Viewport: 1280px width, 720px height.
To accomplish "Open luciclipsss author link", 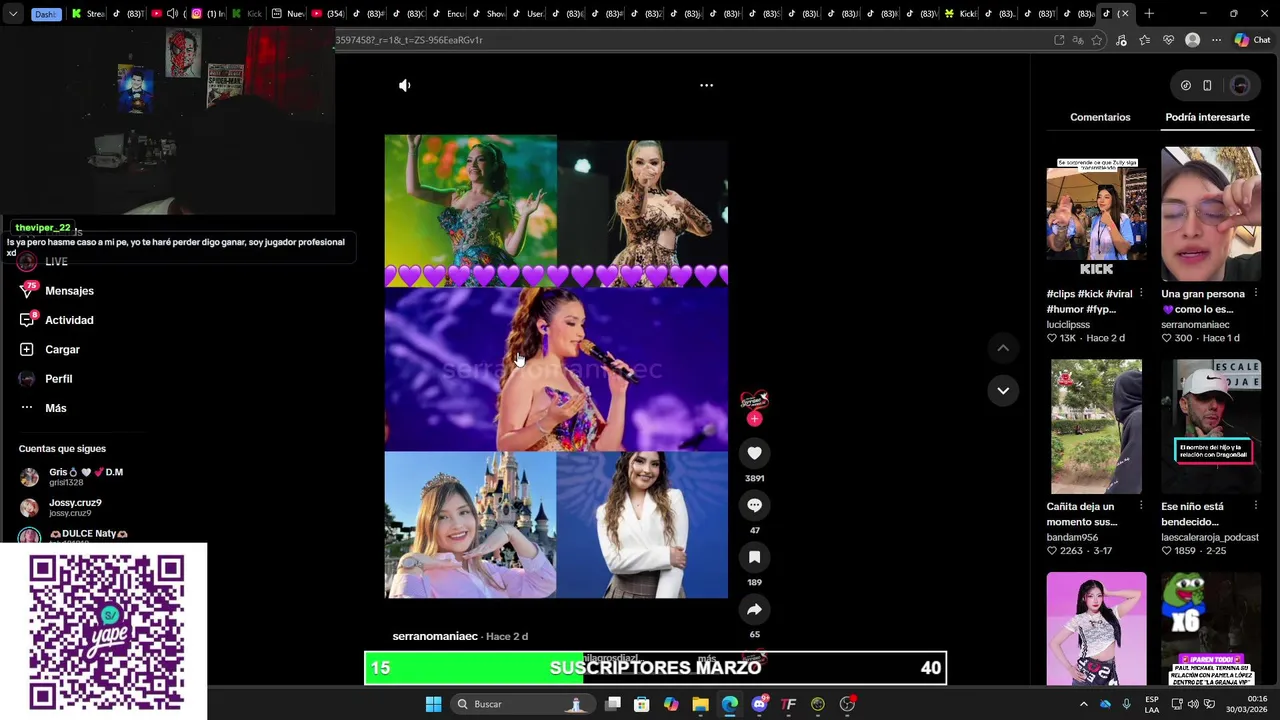I will (1068, 325).
